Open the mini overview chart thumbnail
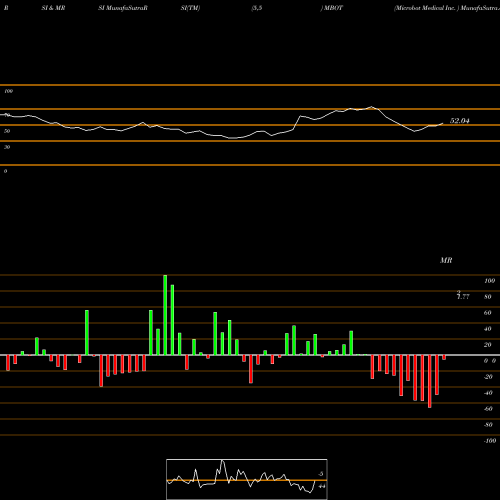 (x=247, y=479)
